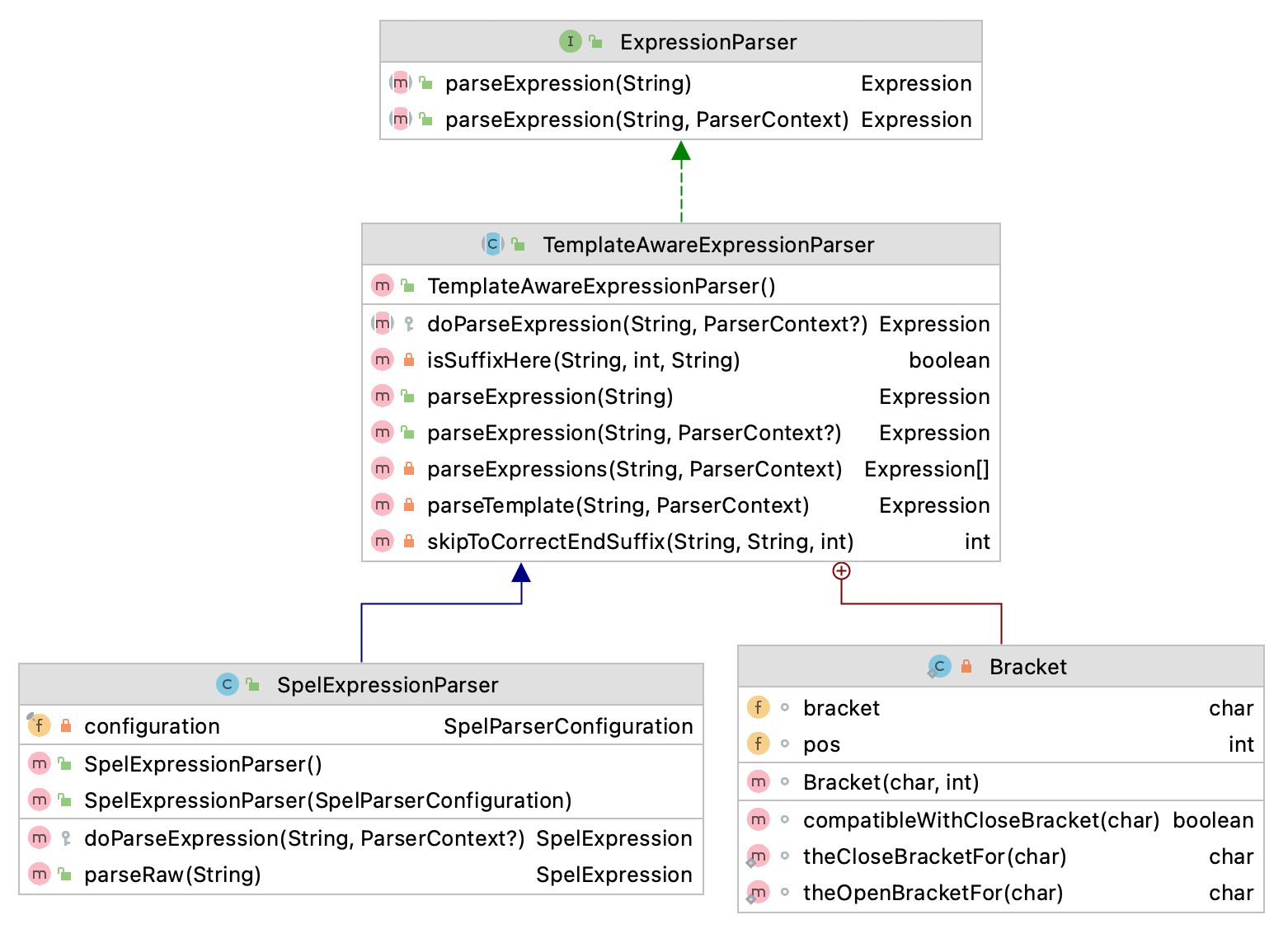Click the SpelParserConfiguration type label
This screenshot has height=943, width=1288.
click(569, 725)
